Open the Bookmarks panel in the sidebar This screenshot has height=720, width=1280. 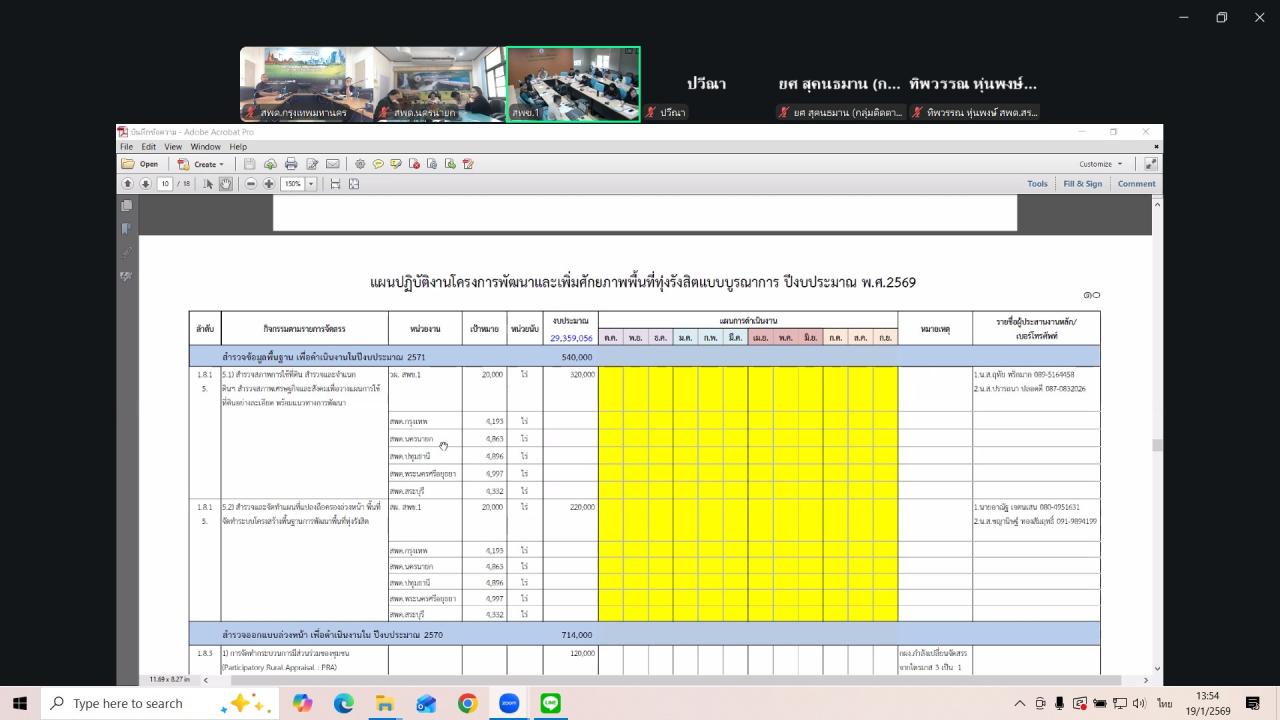point(126,227)
